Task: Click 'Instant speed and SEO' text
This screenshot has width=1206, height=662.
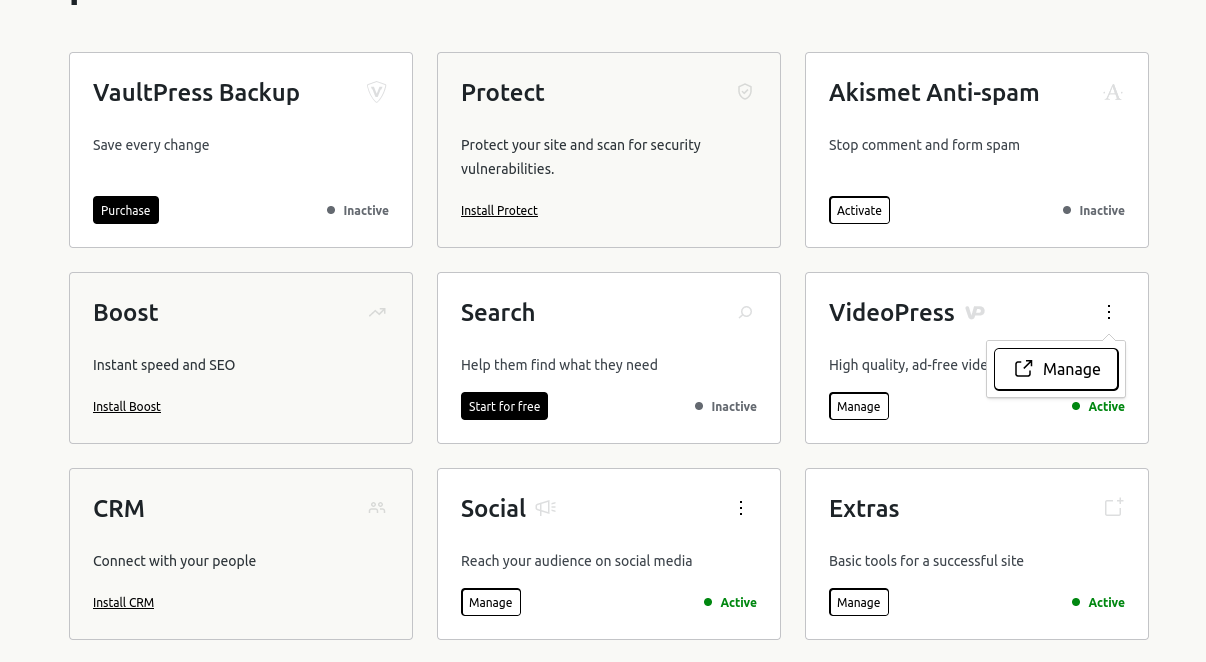Action: click(164, 365)
